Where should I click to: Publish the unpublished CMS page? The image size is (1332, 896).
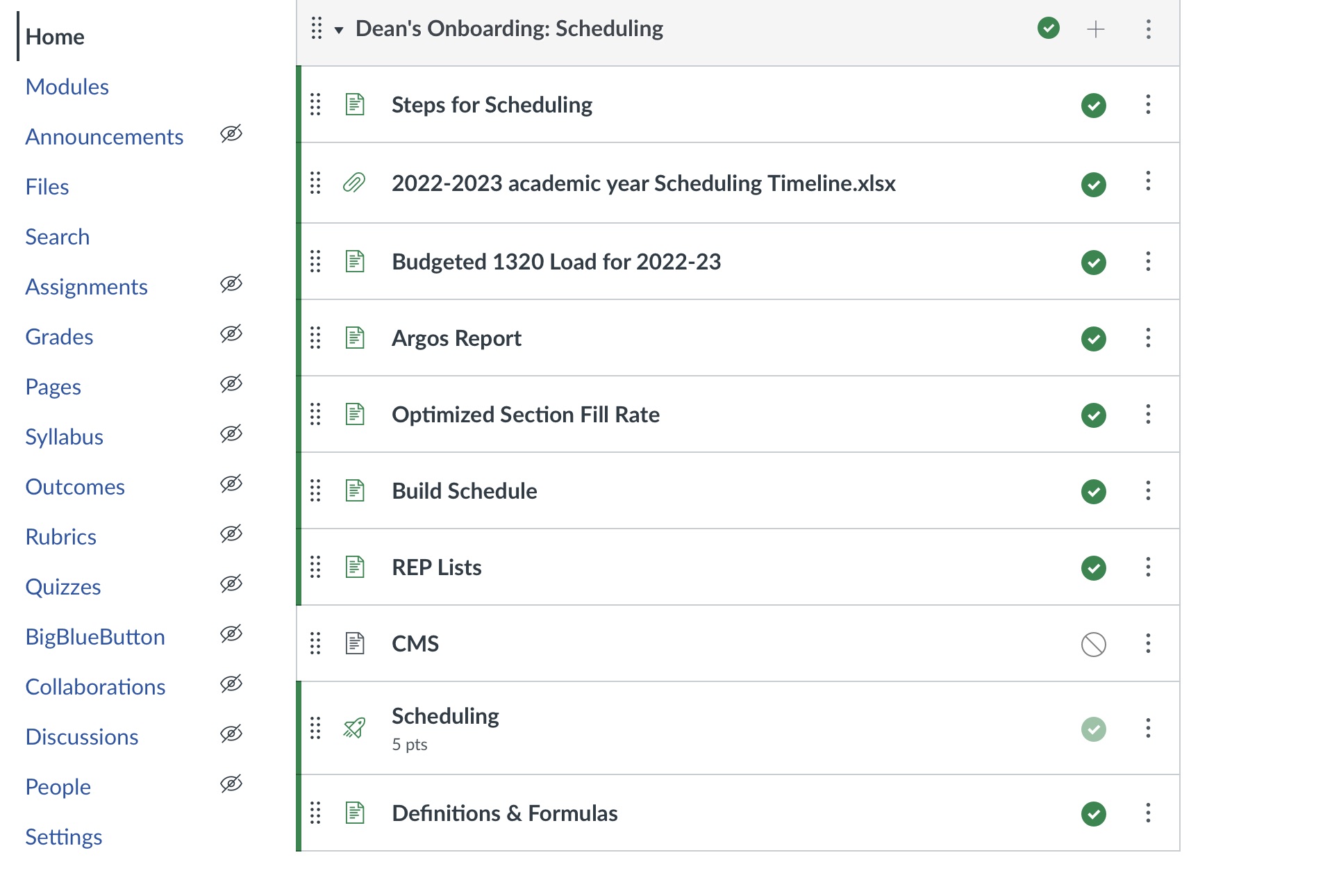tap(1093, 644)
